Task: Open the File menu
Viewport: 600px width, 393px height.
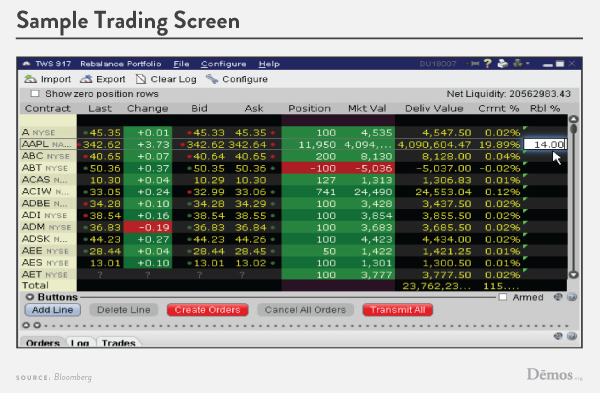Action: coord(181,64)
